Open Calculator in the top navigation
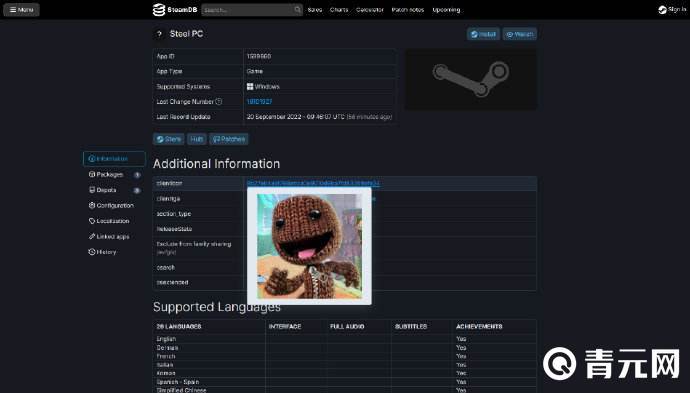This screenshot has width=690, height=393. click(370, 10)
